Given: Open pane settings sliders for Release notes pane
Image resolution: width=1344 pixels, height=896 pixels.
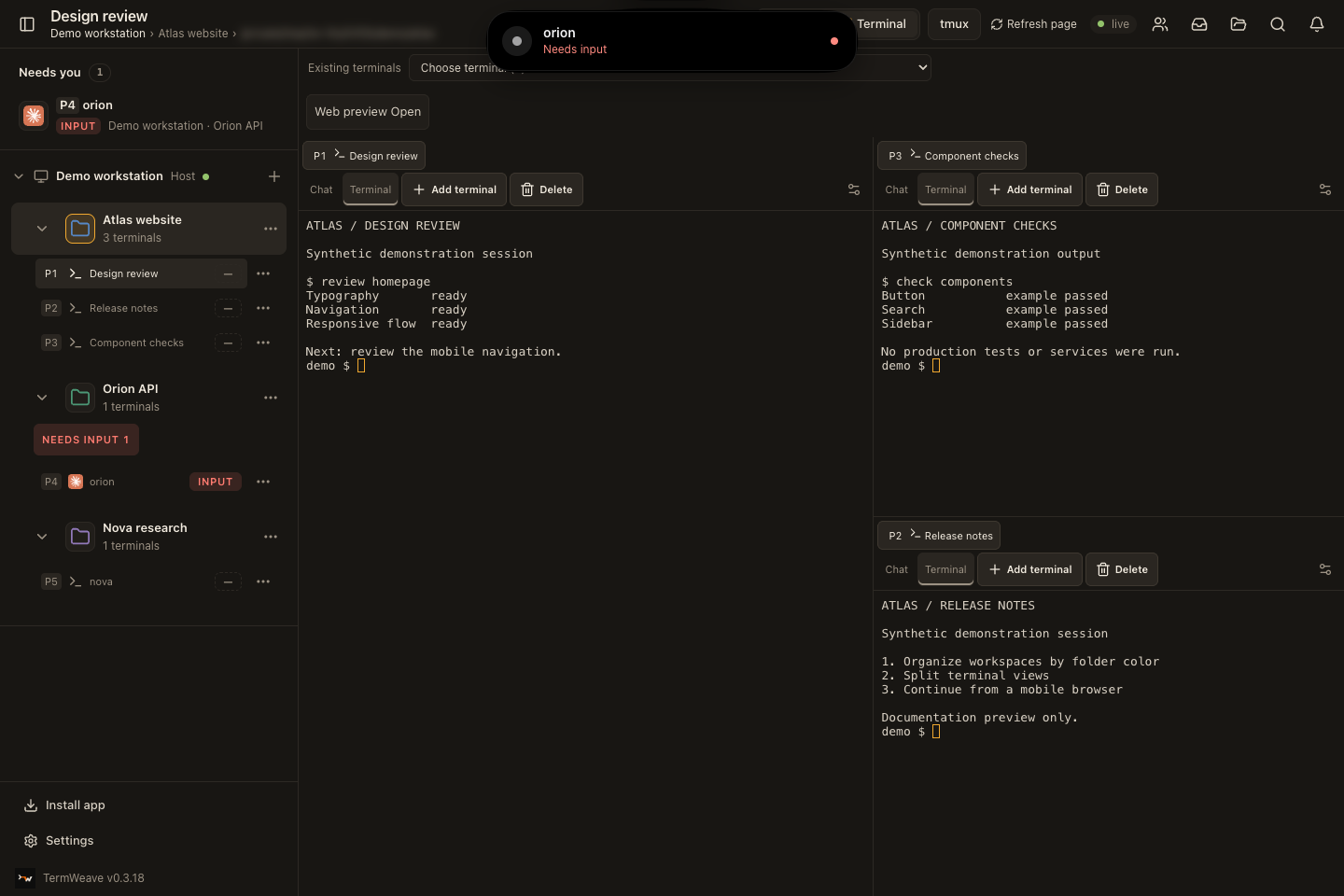Looking at the screenshot, I should pyautogui.click(x=1325, y=569).
